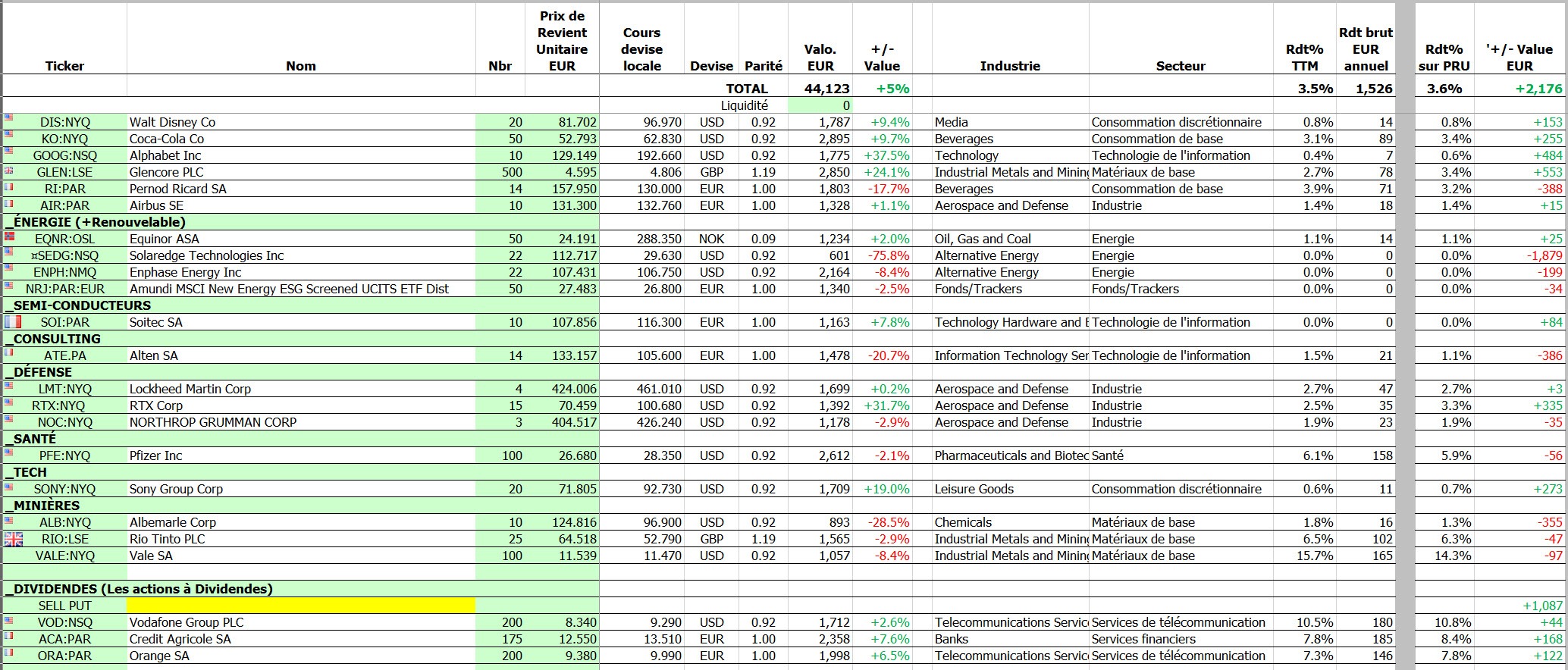Image resolution: width=1568 pixels, height=670 pixels.
Task: Click the French flag icon beside SOI:PAR
Action: (x=13, y=322)
